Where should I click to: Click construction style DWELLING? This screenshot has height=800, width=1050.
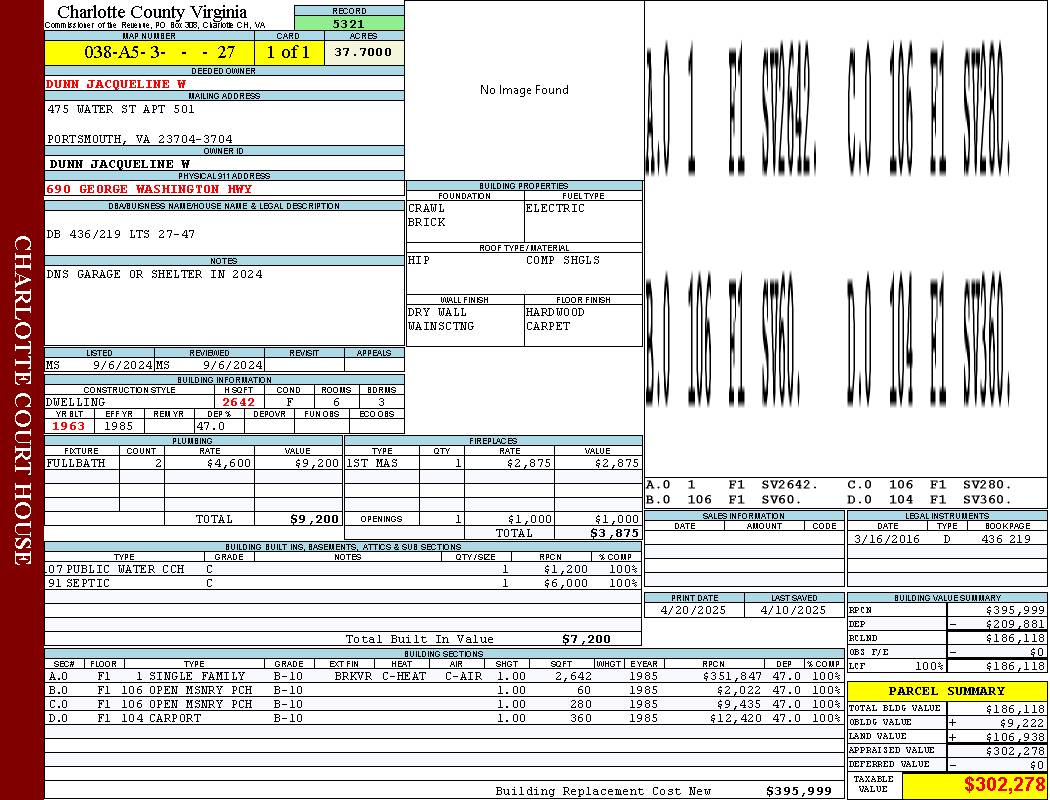tap(76, 402)
